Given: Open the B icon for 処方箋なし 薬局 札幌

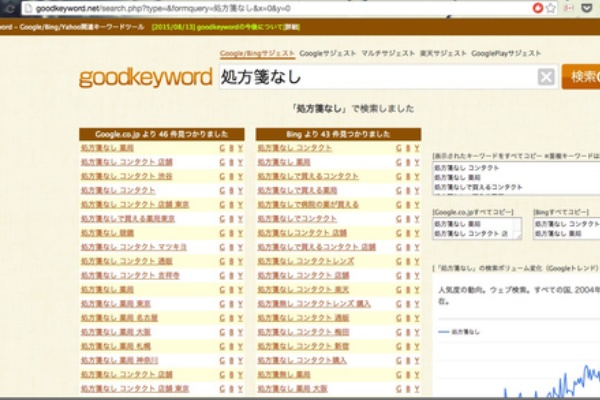Looking at the screenshot, I should (231, 346).
